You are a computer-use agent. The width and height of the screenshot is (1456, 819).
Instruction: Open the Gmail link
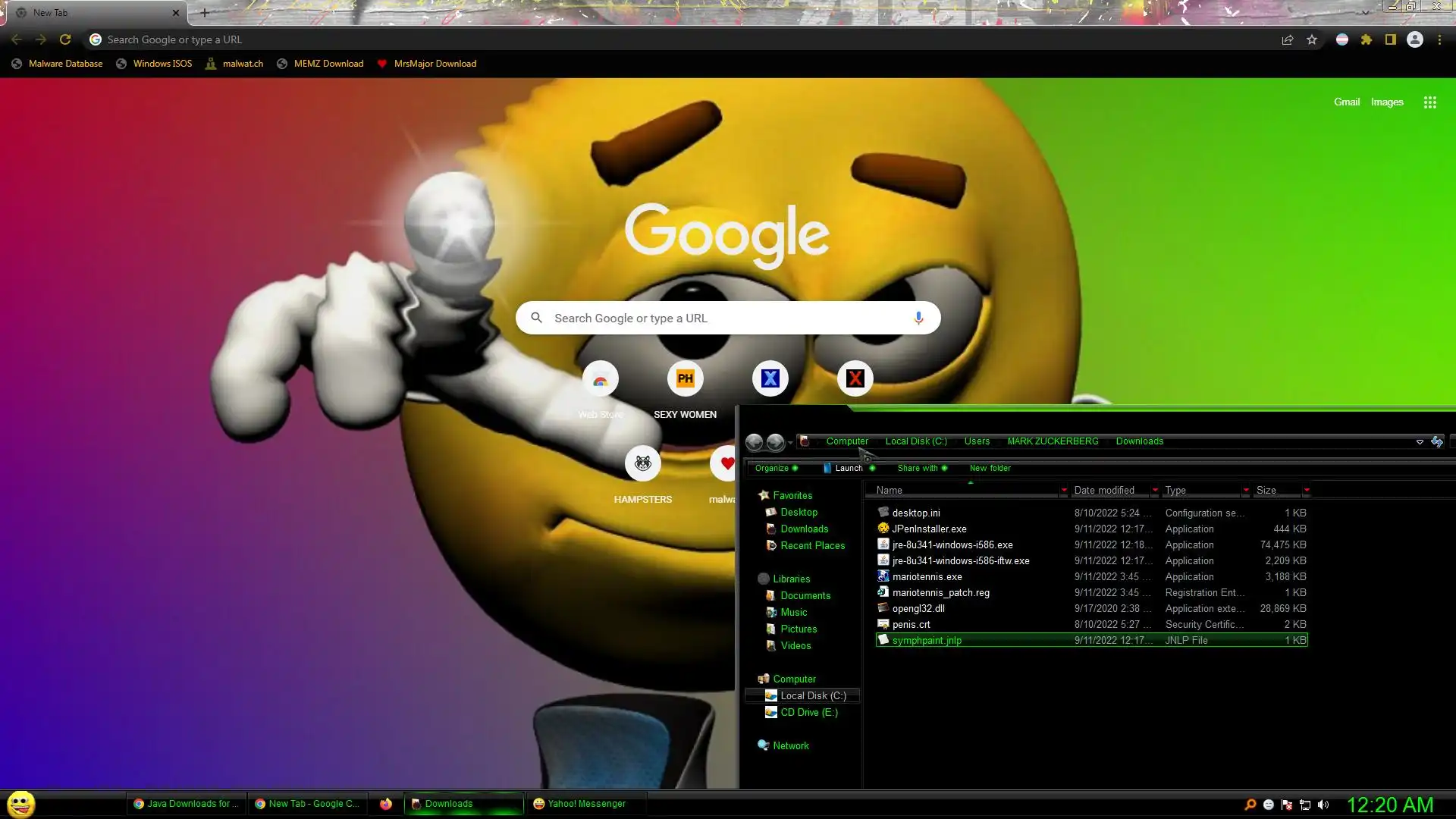(1346, 102)
